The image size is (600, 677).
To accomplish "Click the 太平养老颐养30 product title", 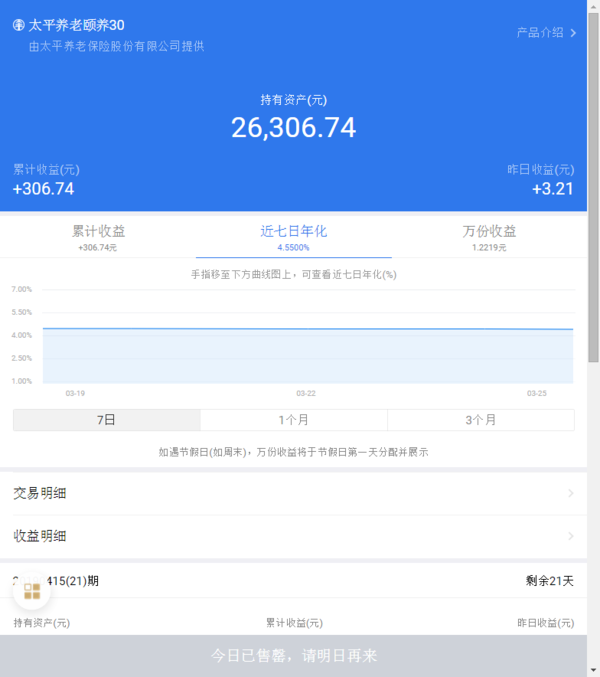I will (x=76, y=25).
